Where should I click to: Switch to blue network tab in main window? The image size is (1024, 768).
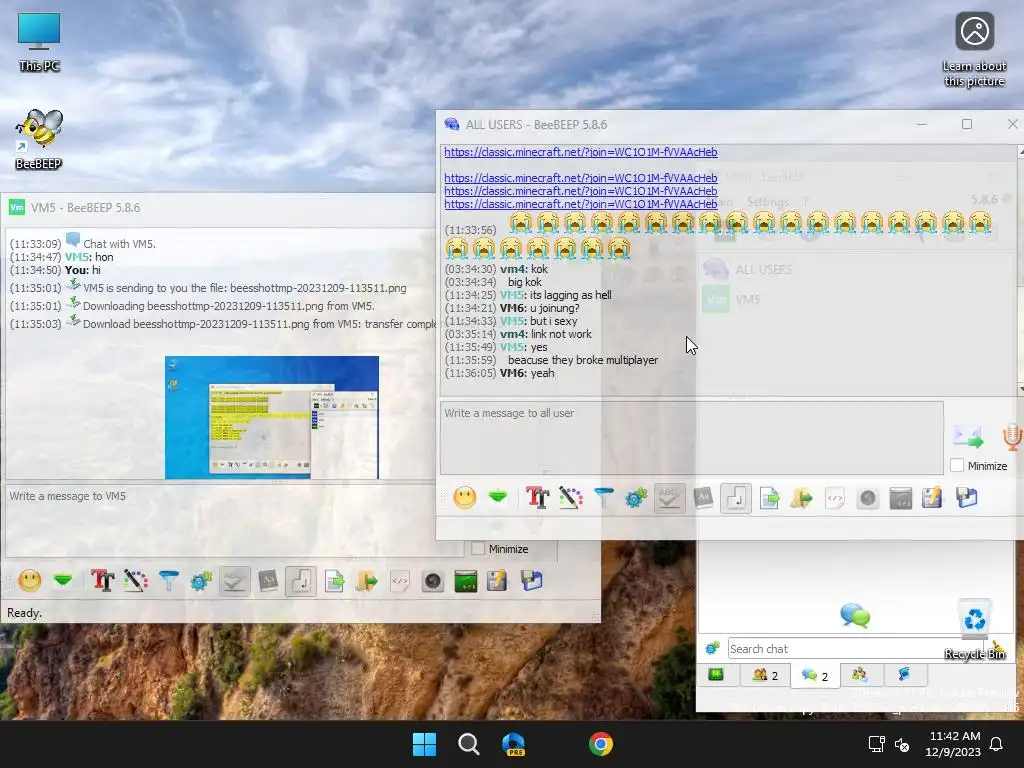pos(904,675)
